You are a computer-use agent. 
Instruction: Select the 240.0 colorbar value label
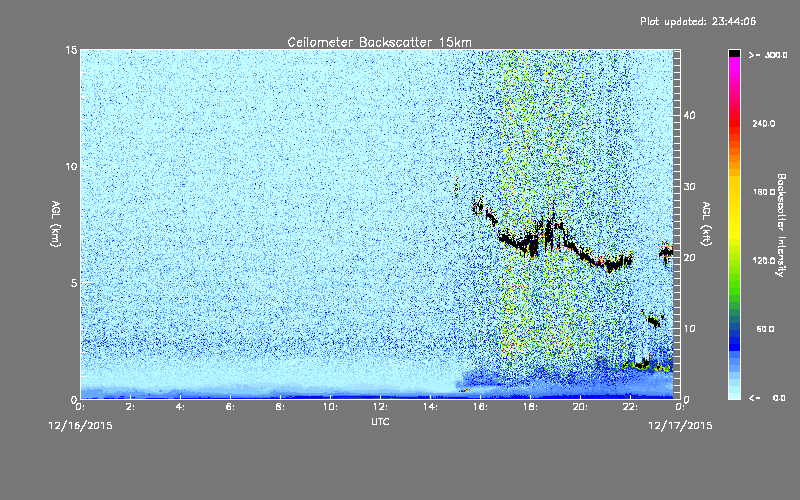tap(764, 123)
